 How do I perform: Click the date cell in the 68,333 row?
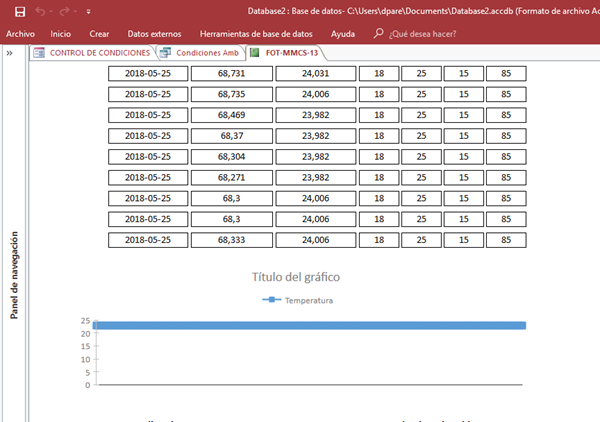[148, 240]
